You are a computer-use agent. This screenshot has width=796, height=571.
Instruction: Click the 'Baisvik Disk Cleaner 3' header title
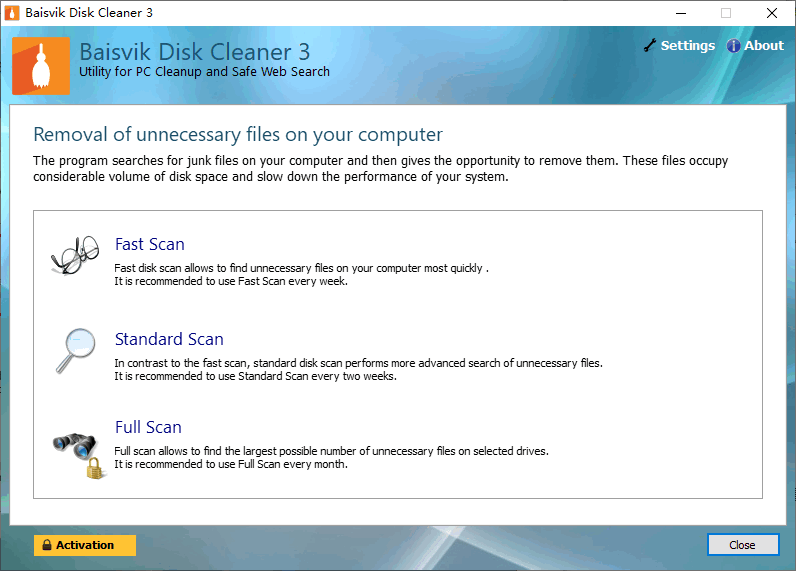click(194, 52)
